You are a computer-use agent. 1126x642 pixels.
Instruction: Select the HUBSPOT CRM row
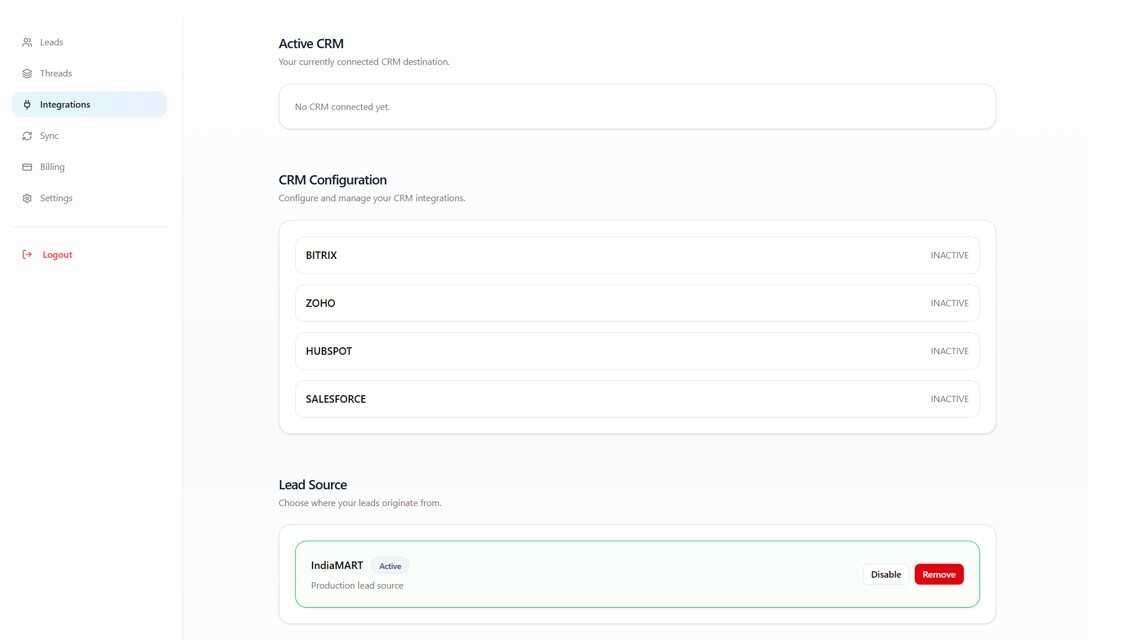[637, 351]
